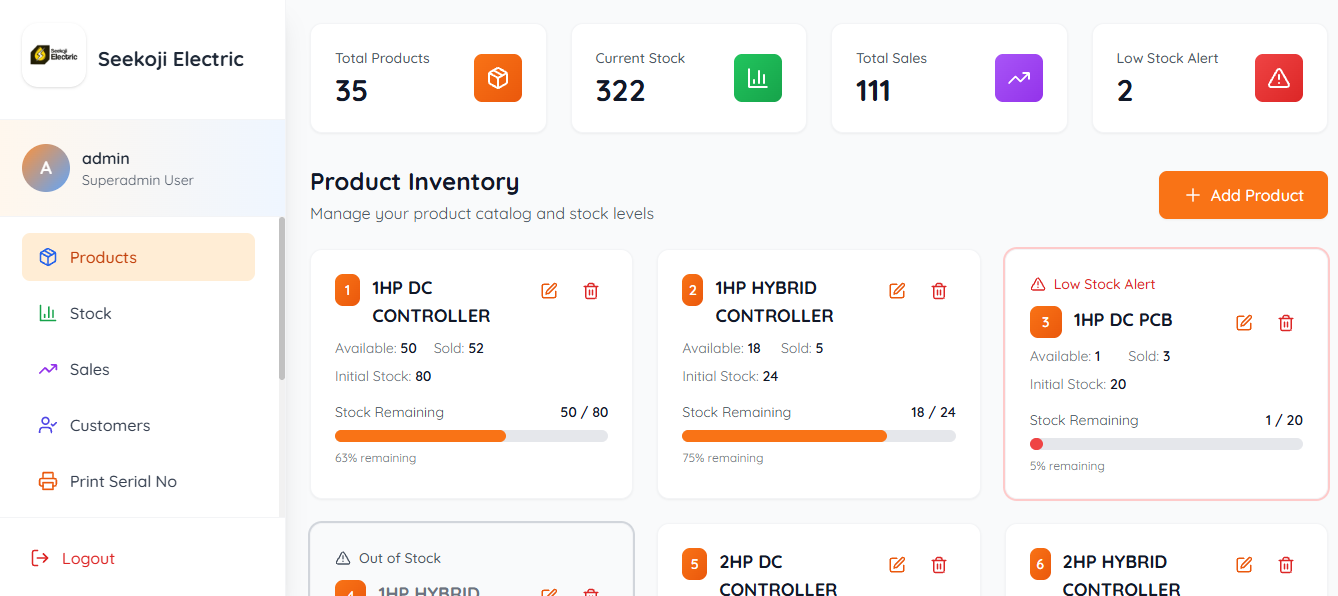Delete the 2HP HYBRID CONTROLLER product

1286,565
